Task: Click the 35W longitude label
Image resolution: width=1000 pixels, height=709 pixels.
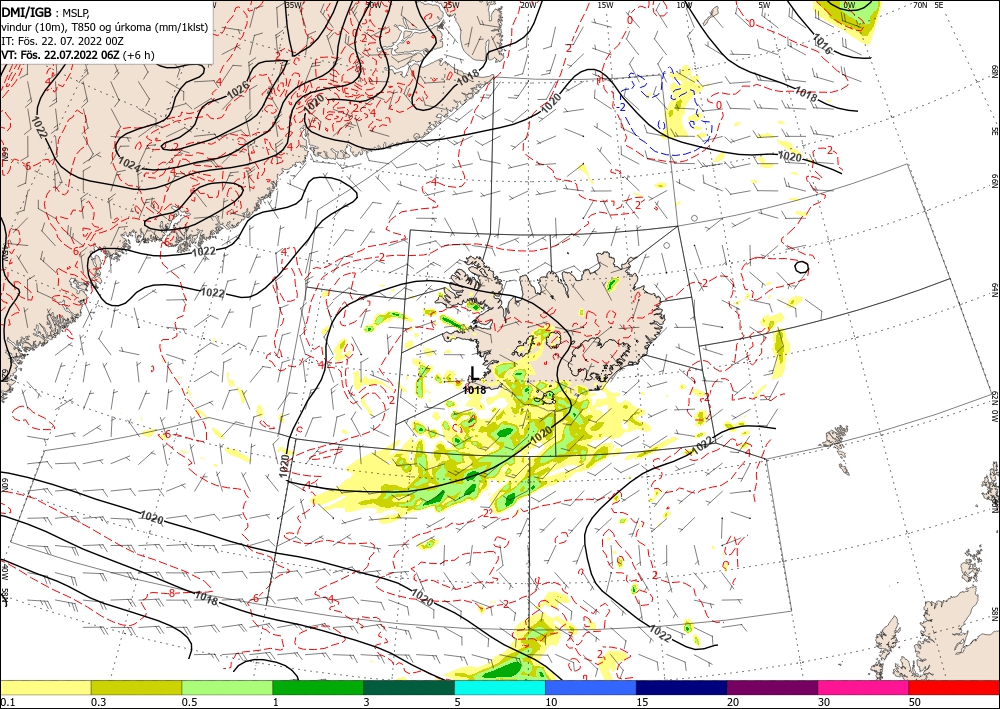Action: pos(293,5)
